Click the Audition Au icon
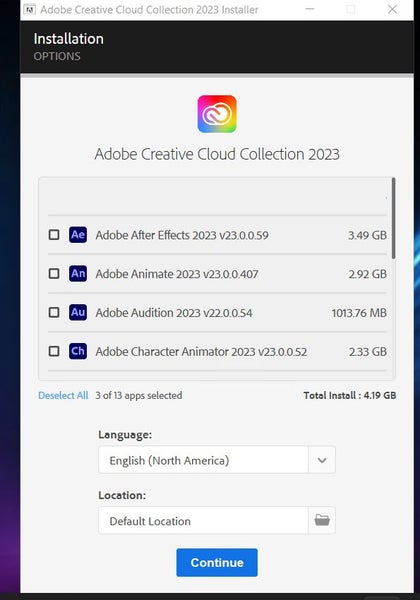 78,312
